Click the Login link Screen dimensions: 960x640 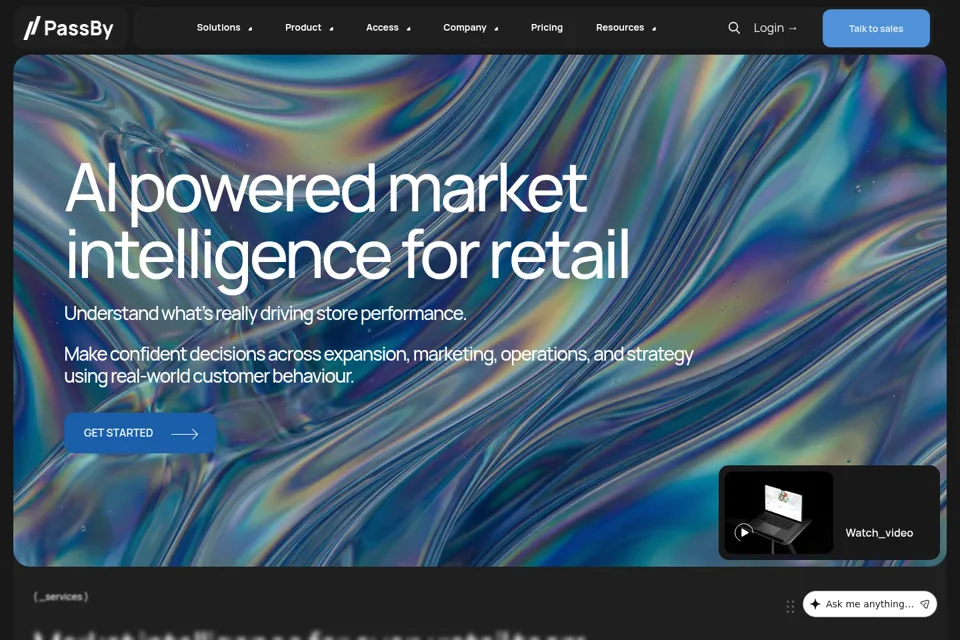(775, 28)
